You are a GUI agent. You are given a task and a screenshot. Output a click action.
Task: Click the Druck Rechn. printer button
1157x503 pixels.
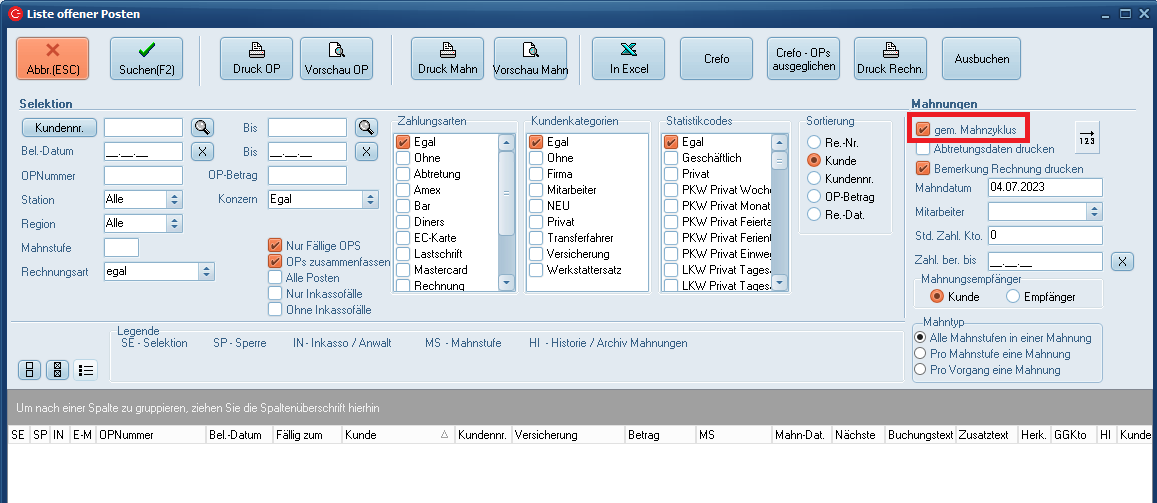(x=891, y=59)
